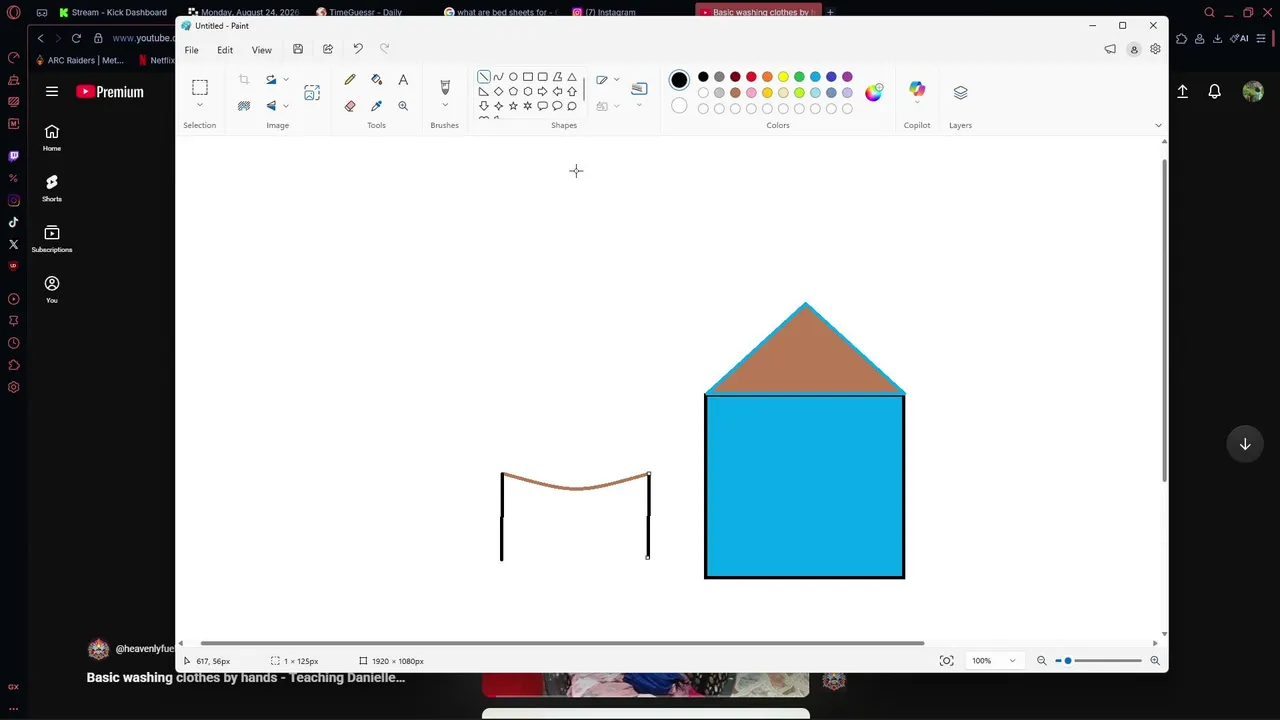Switch to the Instagram browser tab
This screenshot has width=1280, height=720.
(605, 12)
